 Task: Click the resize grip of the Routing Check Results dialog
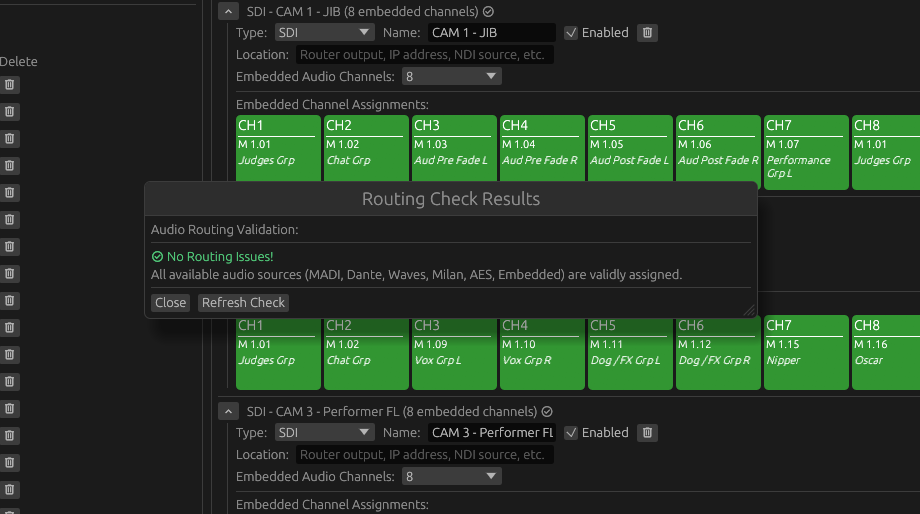749,311
